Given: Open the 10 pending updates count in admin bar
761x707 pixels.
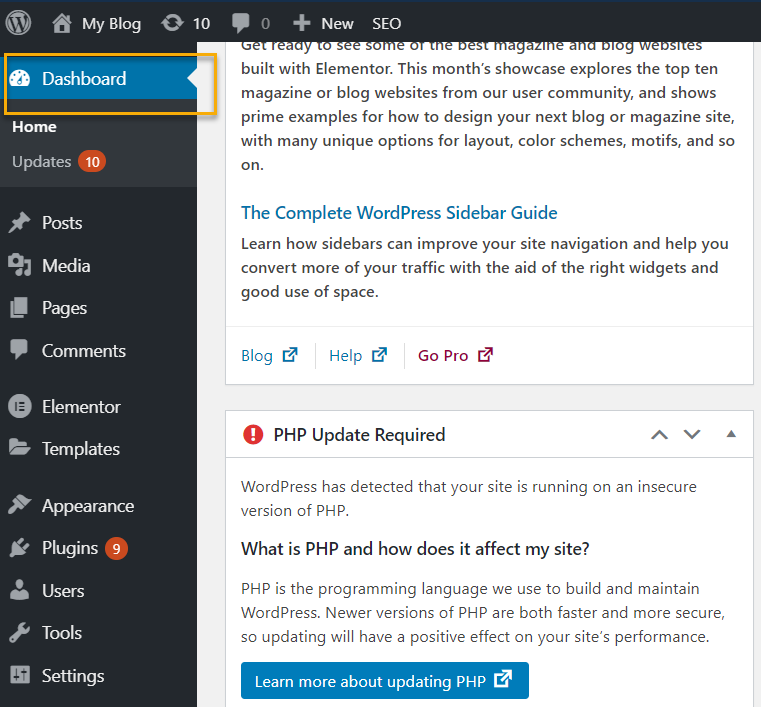Looking at the screenshot, I should (201, 23).
